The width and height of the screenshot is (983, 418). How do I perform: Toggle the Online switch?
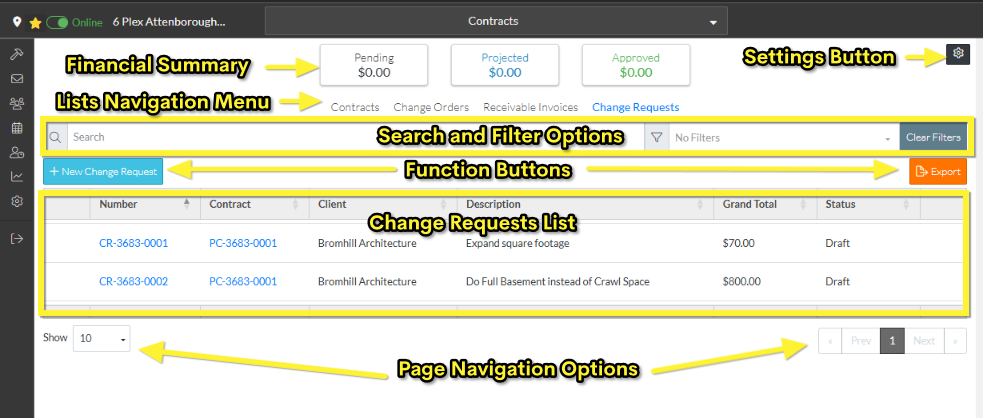point(57,23)
